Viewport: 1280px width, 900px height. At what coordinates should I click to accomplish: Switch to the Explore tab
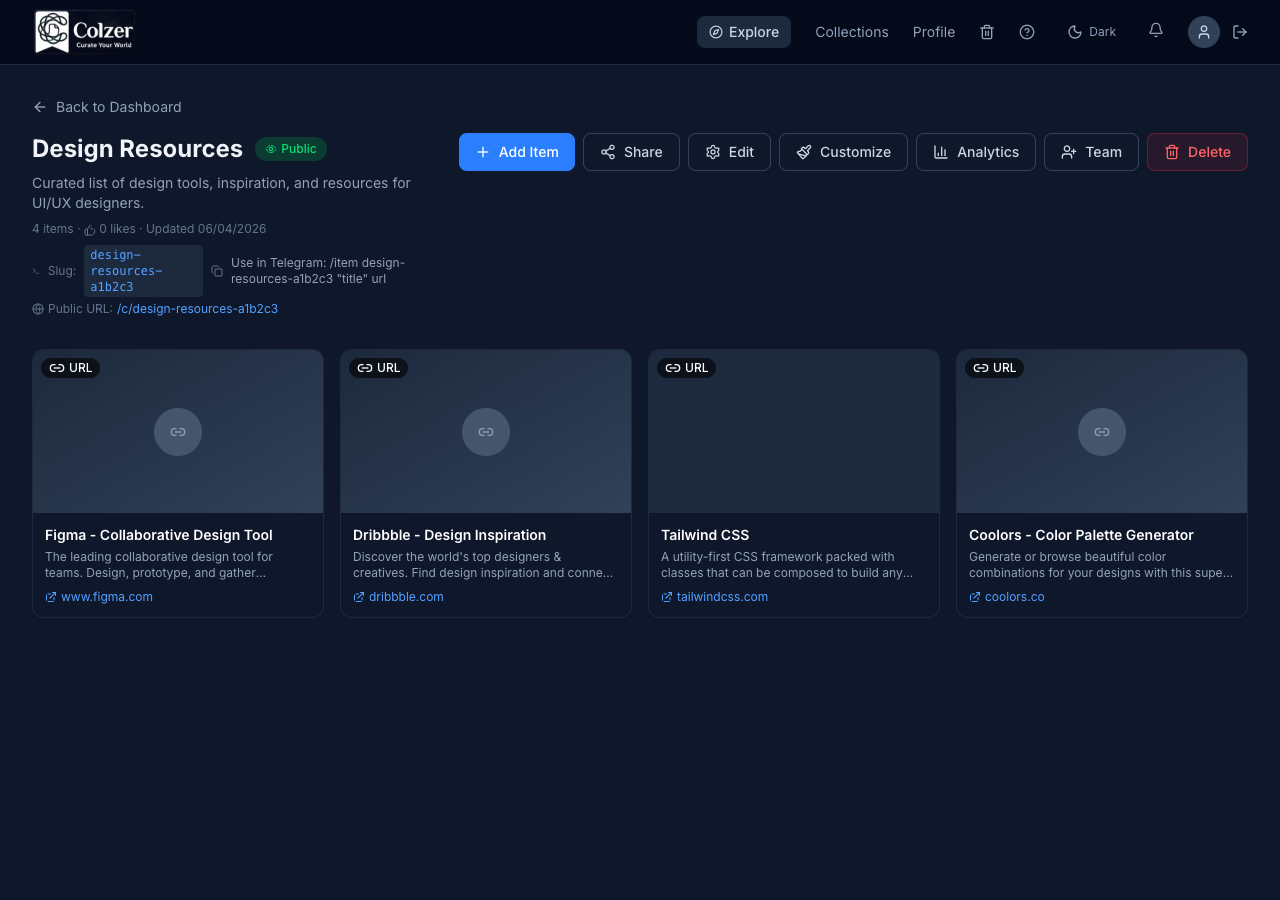coord(744,31)
